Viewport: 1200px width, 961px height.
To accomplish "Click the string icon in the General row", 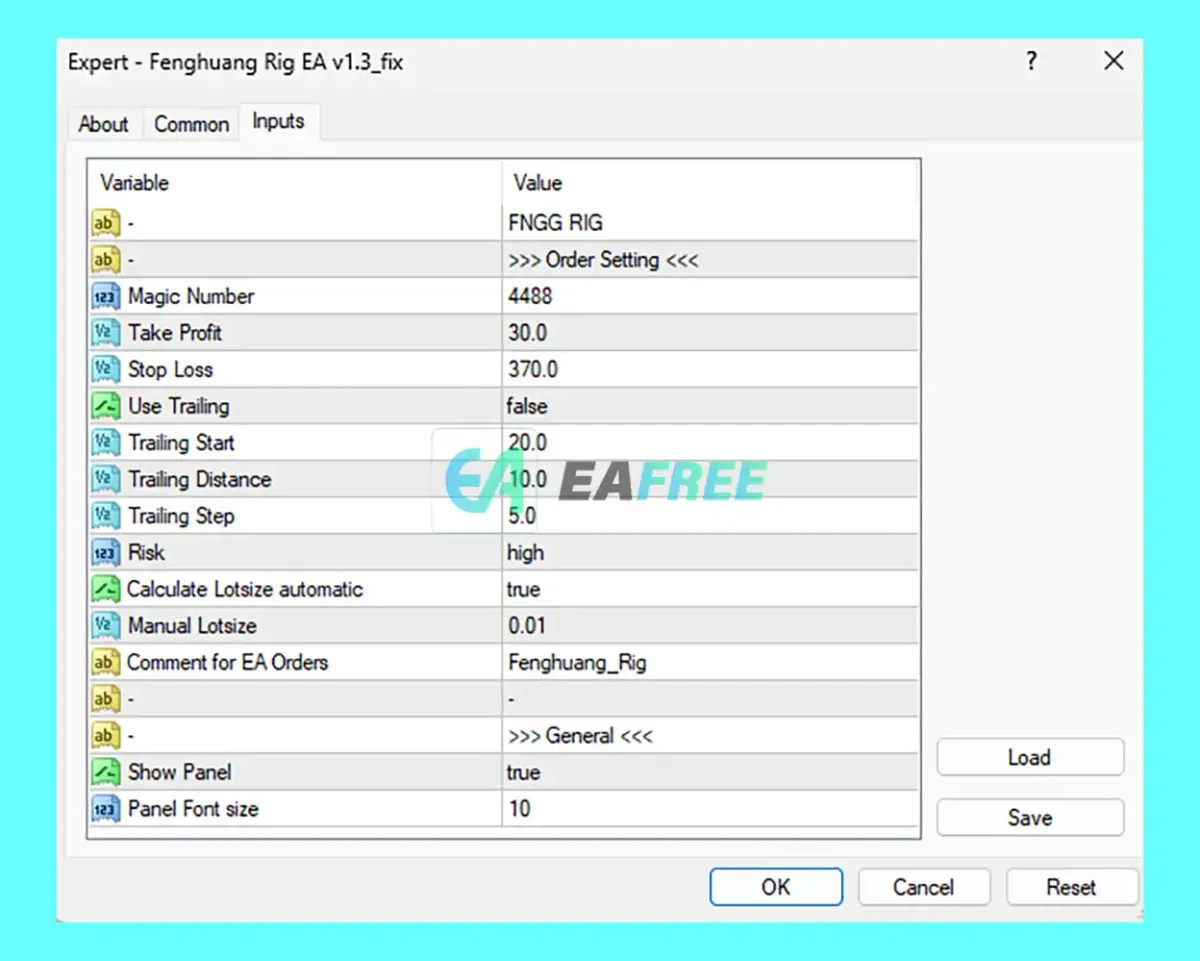I will pyautogui.click(x=105, y=736).
